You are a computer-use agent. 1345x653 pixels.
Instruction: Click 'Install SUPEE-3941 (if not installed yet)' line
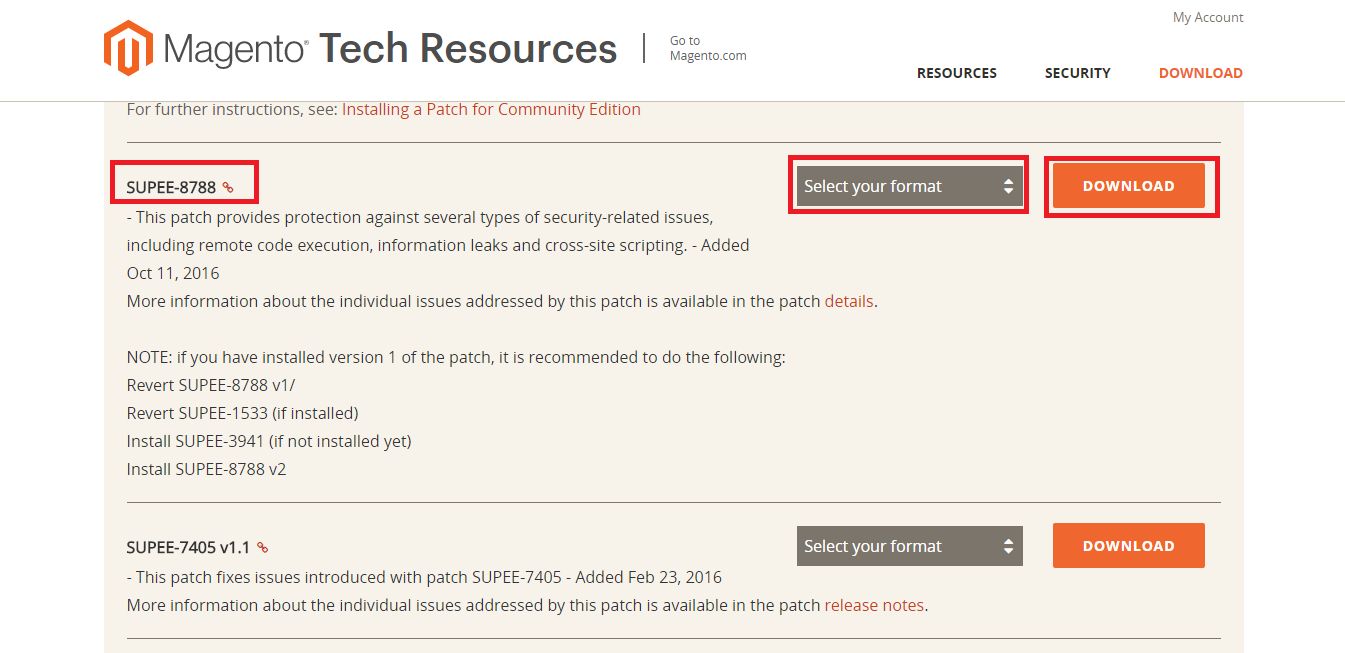pyautogui.click(x=269, y=441)
